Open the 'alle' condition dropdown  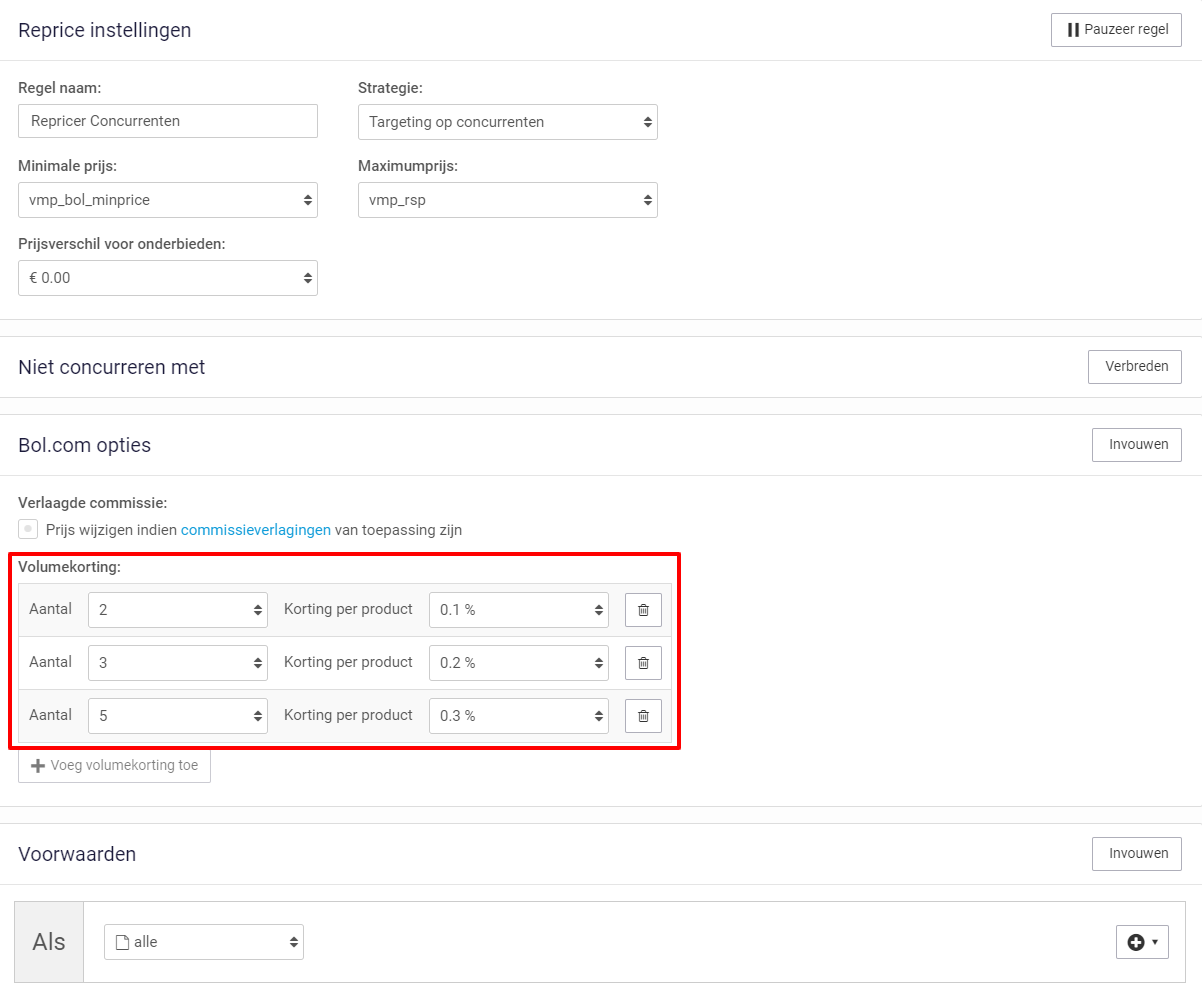204,942
